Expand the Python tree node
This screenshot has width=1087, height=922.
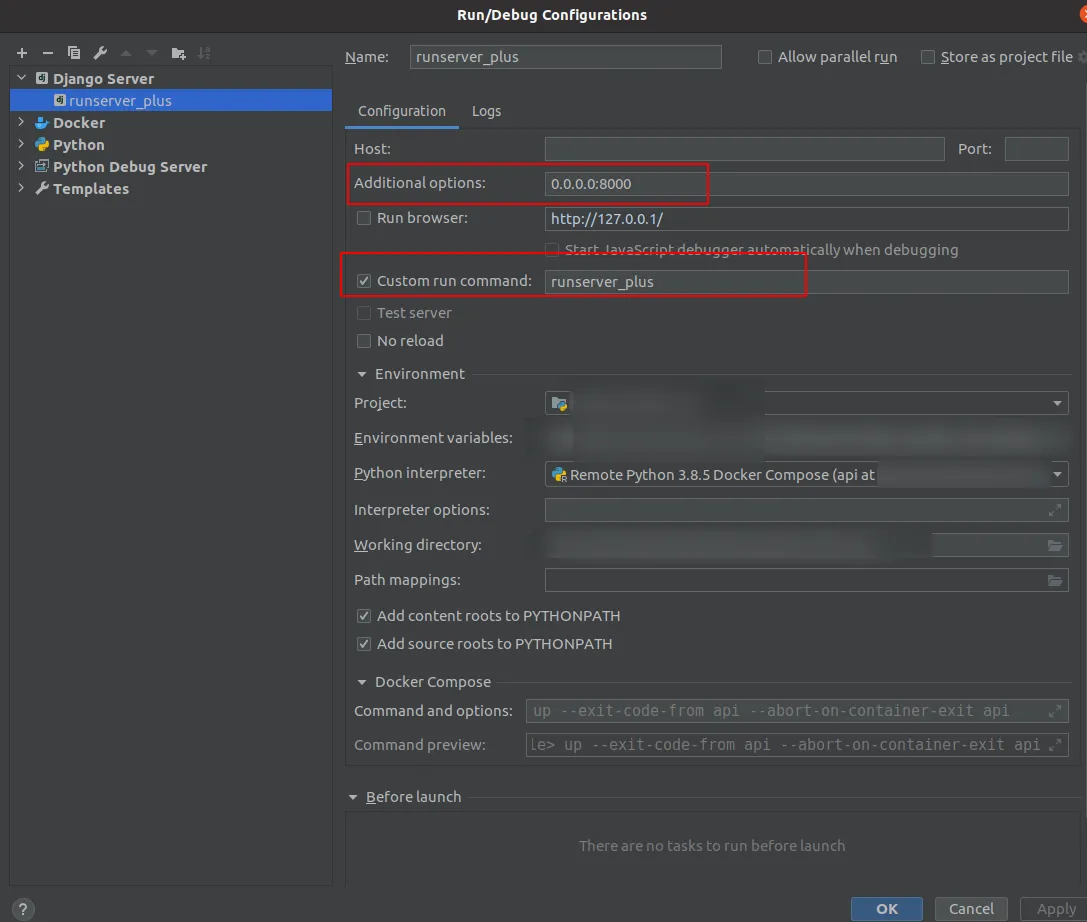(21, 144)
